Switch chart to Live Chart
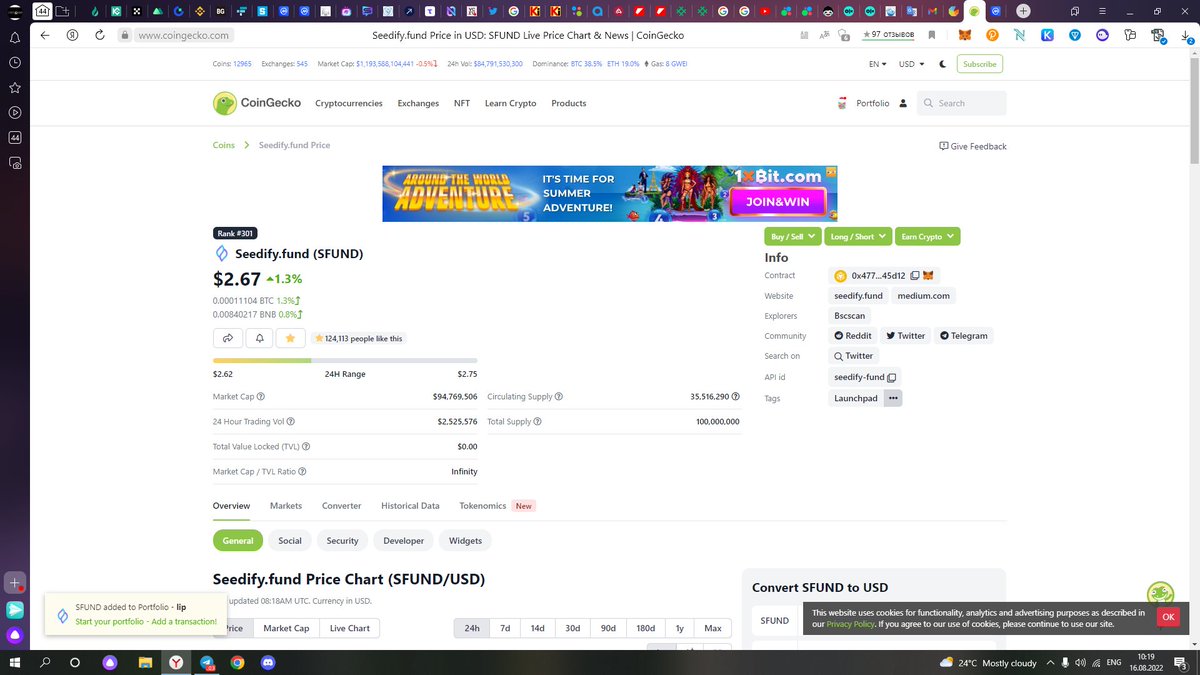The image size is (1200, 675). click(x=349, y=628)
